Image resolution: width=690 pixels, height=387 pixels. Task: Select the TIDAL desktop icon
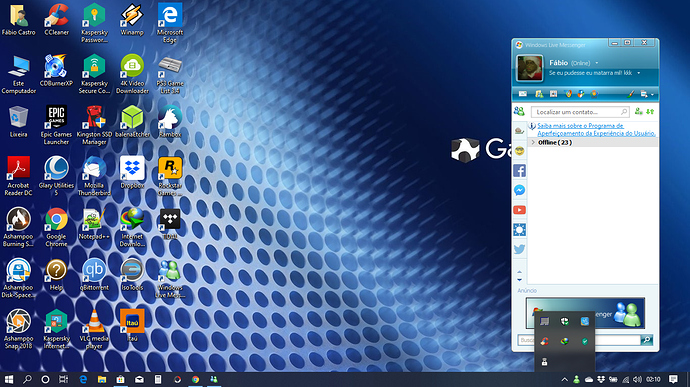tap(170, 224)
